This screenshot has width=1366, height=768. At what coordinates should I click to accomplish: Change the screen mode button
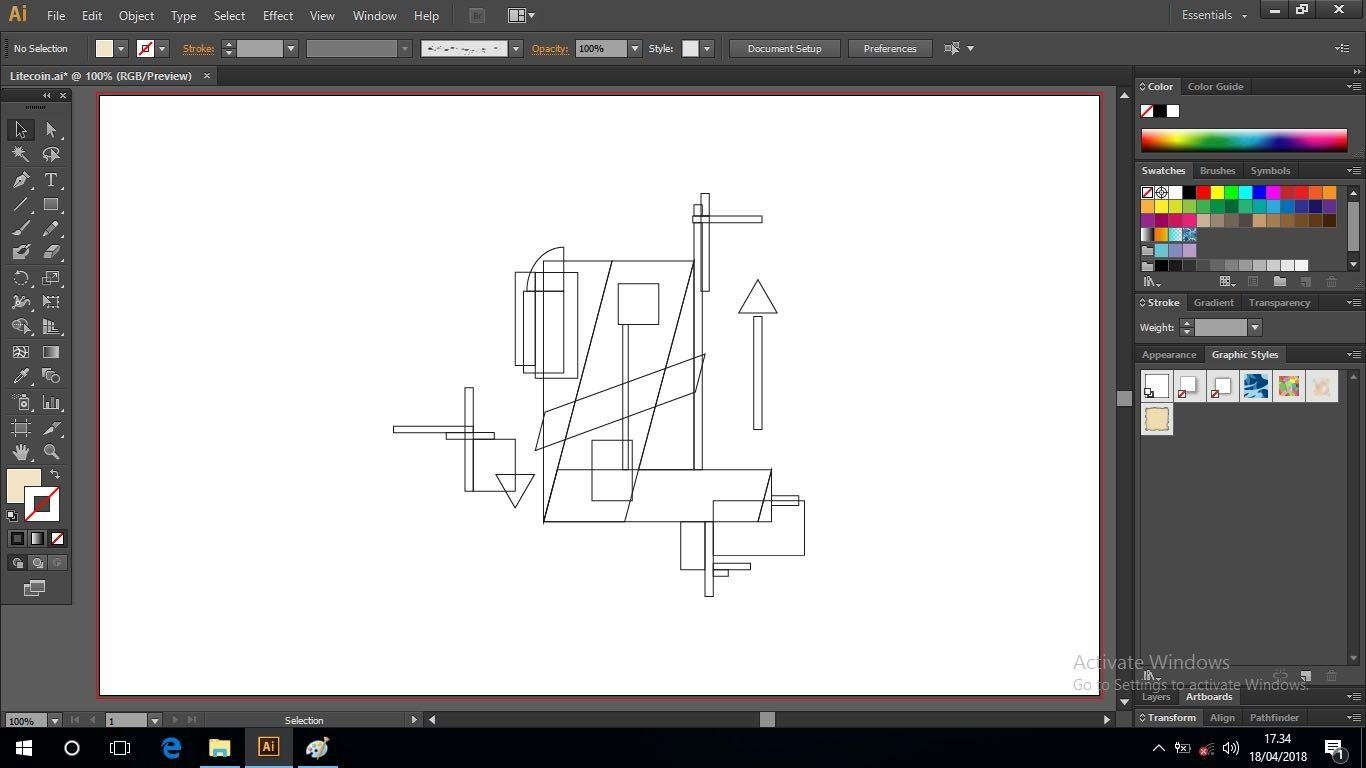[35, 588]
